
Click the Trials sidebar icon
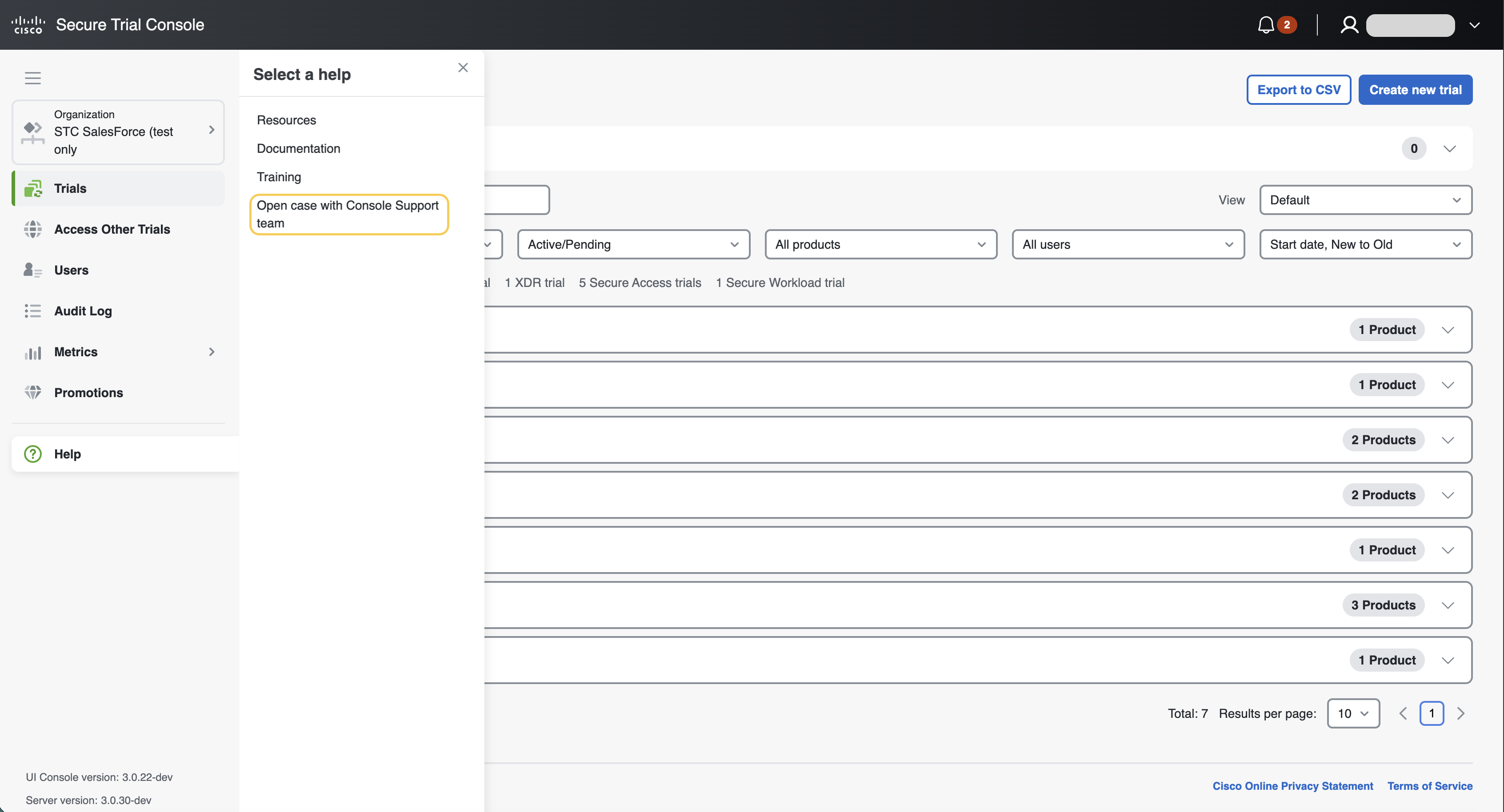click(33, 188)
